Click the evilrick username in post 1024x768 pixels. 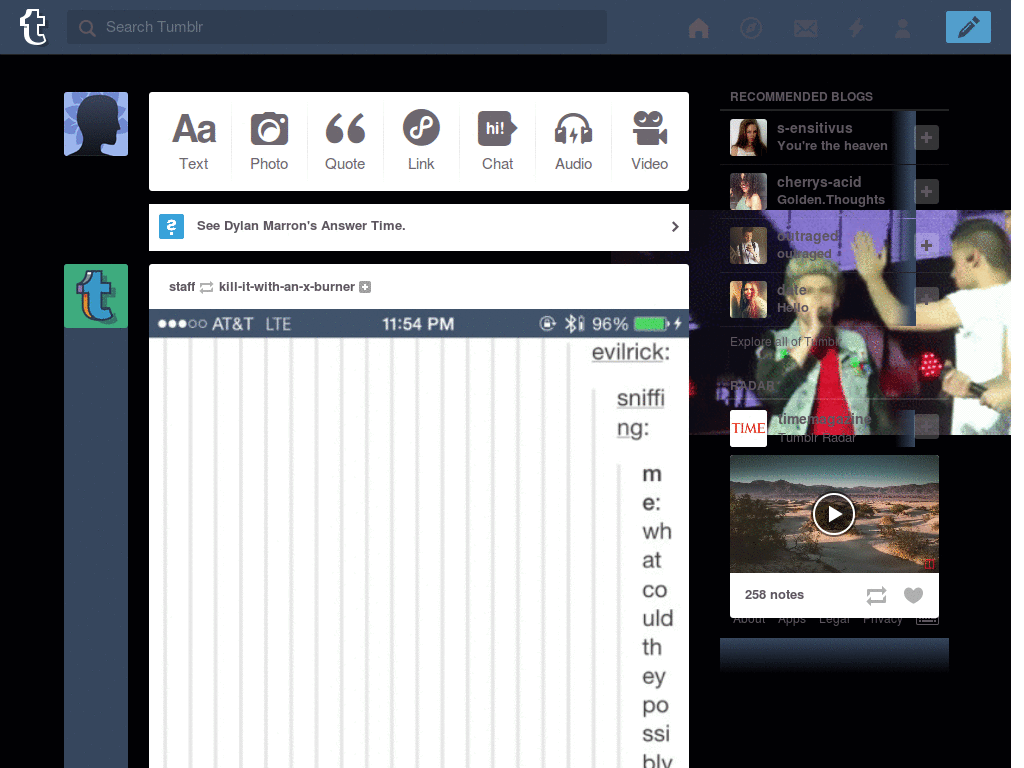tap(630, 353)
